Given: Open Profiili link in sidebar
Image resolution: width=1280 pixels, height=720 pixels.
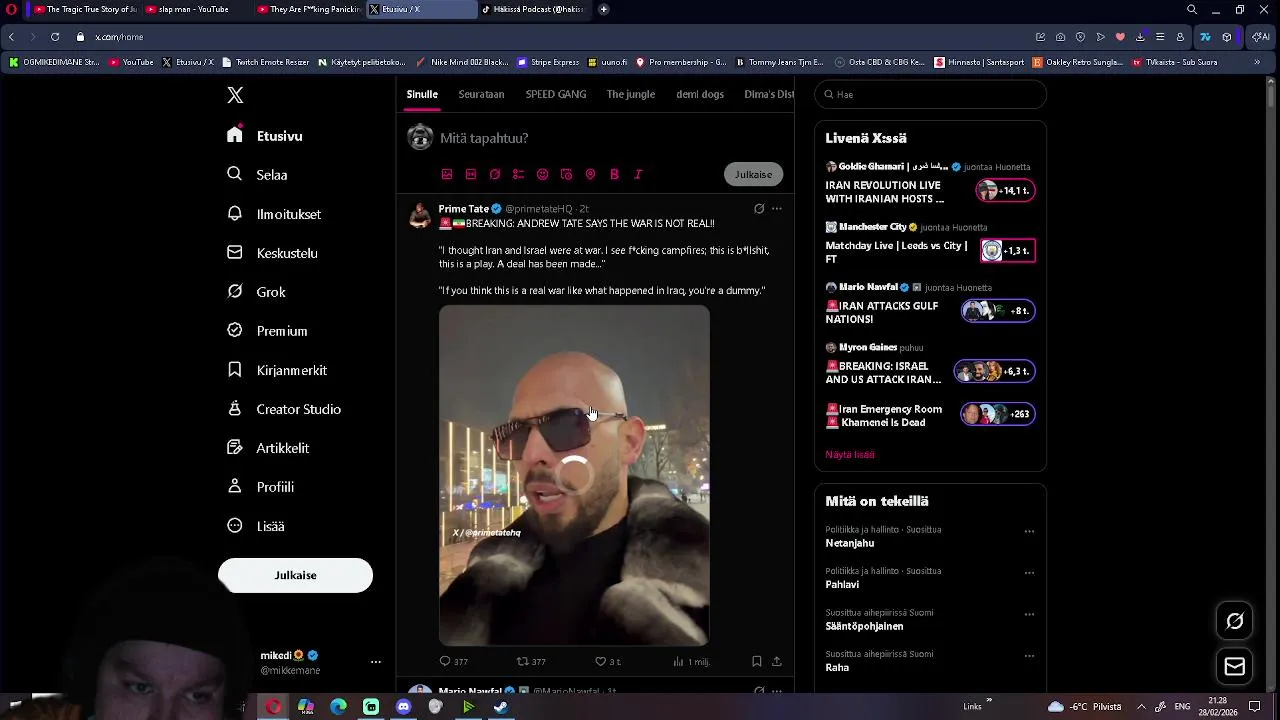Looking at the screenshot, I should (x=260, y=487).
